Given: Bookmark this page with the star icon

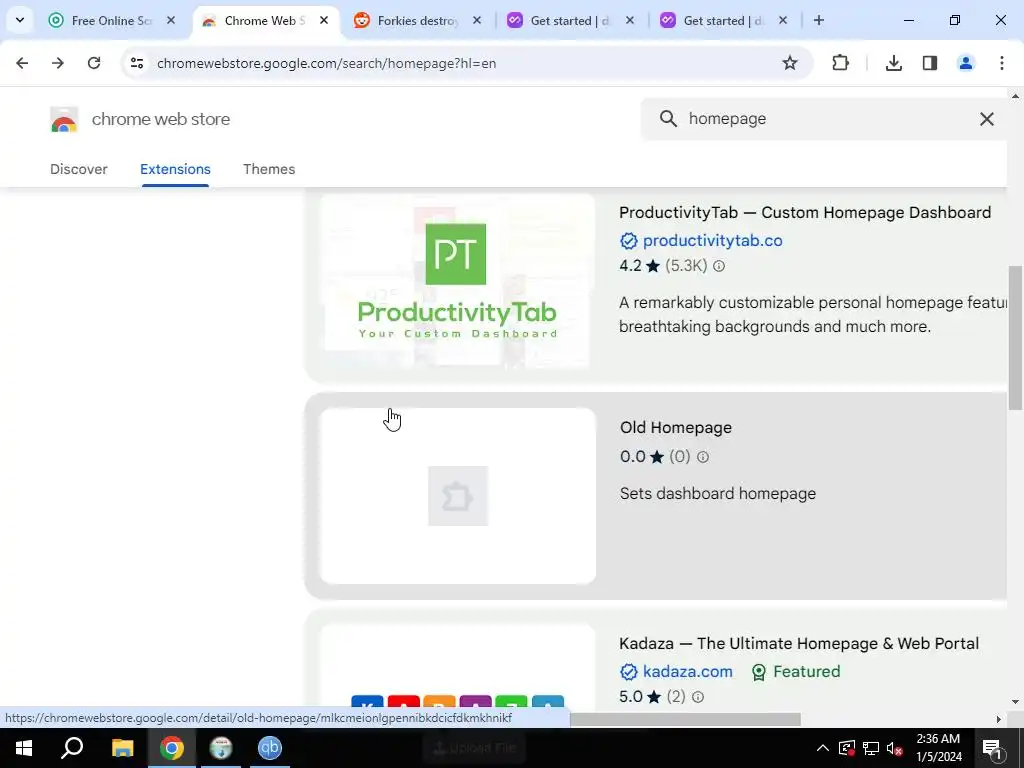Looking at the screenshot, I should [x=790, y=63].
